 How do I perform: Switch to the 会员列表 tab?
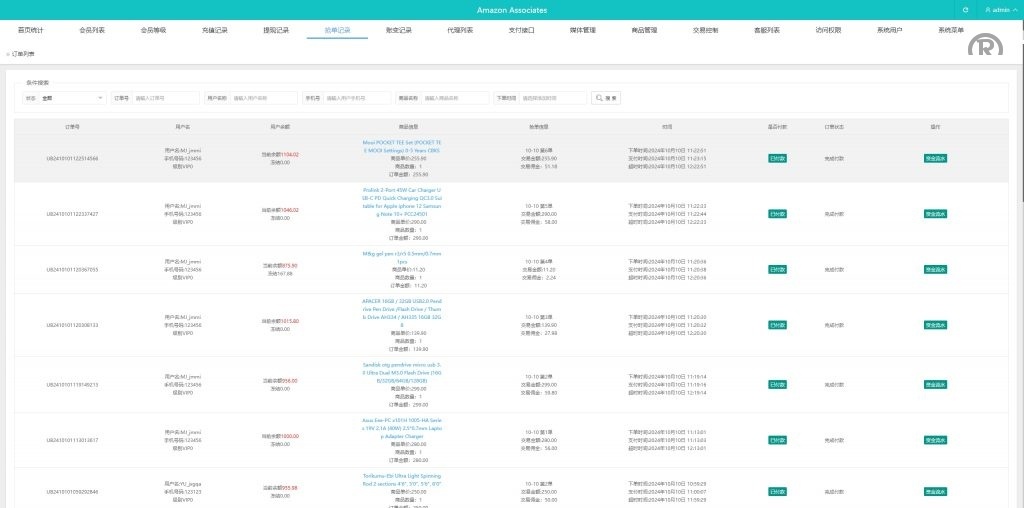coord(92,31)
